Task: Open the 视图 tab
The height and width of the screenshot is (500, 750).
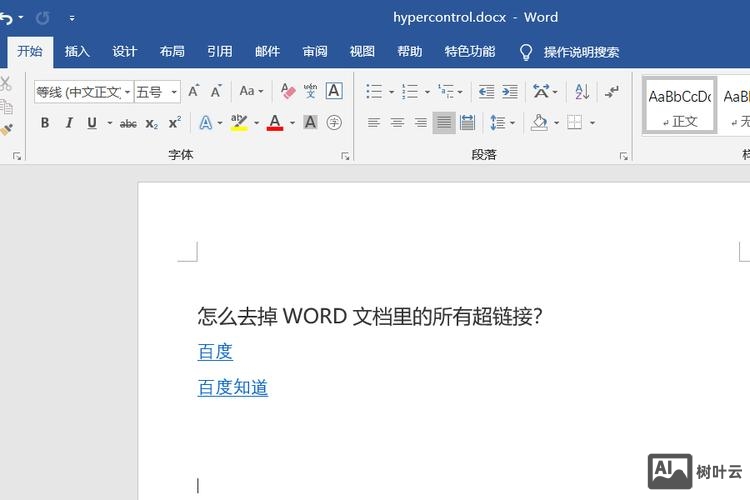Action: pos(362,51)
